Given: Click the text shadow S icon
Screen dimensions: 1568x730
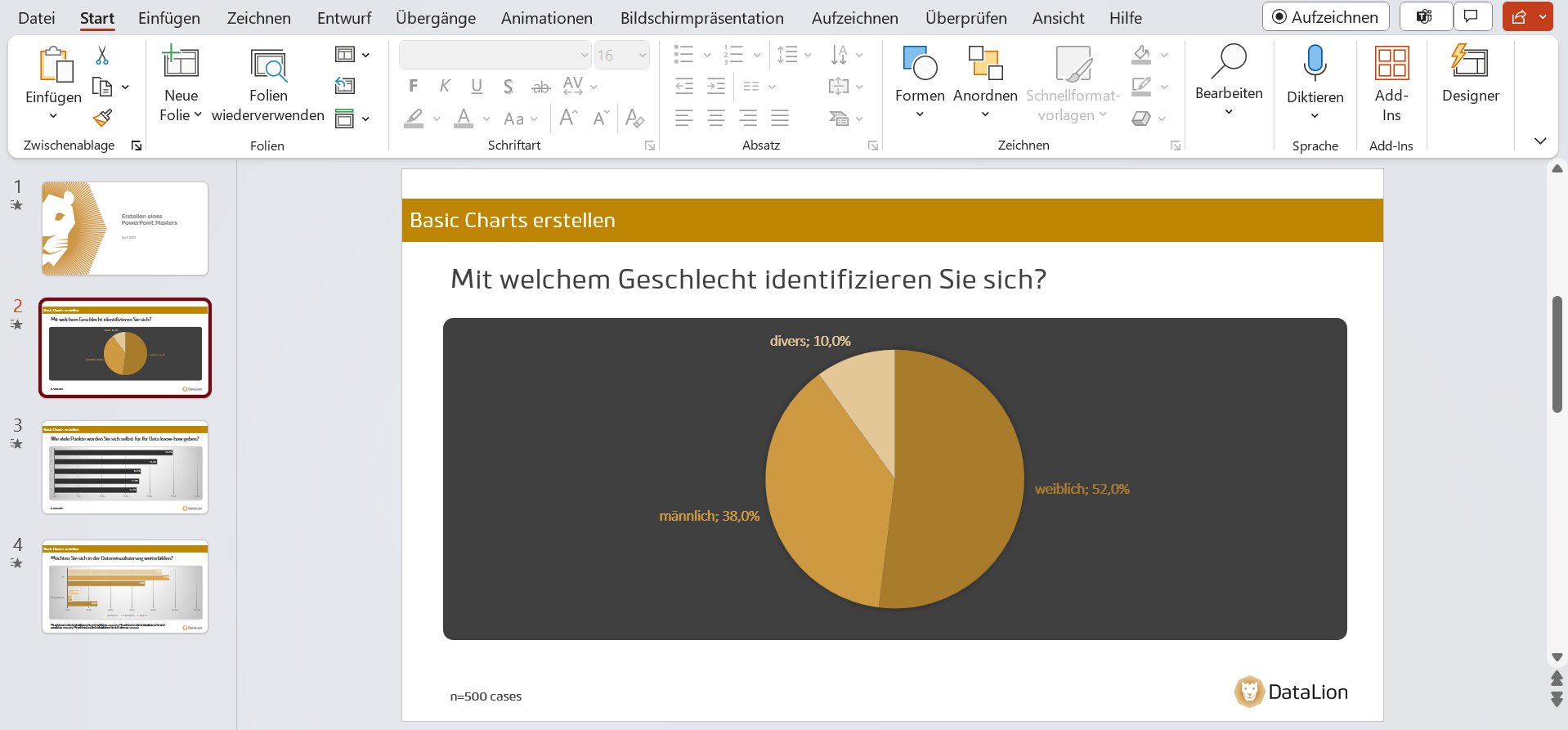Looking at the screenshot, I should click(508, 87).
